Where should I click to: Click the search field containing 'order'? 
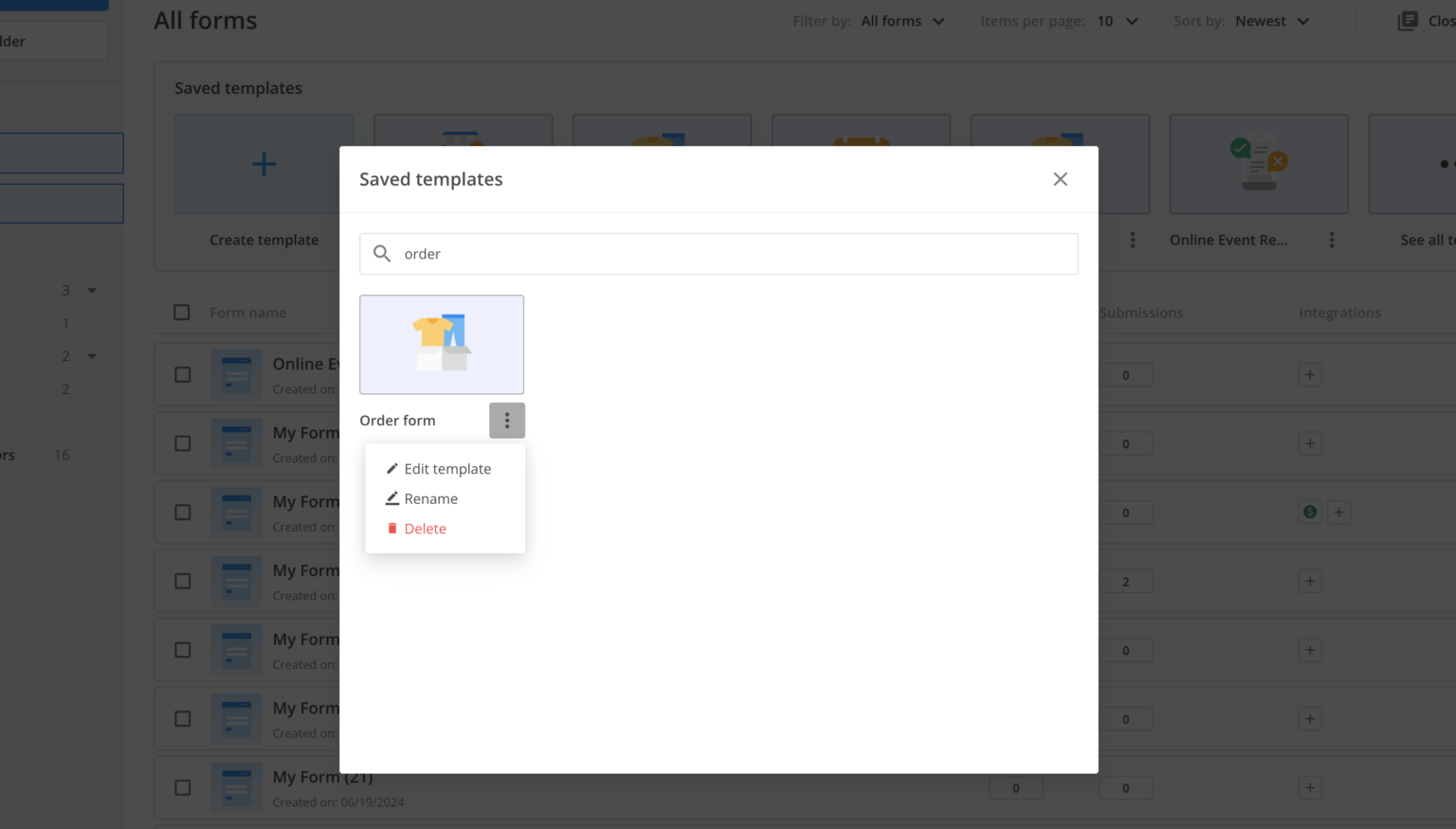[719, 254]
